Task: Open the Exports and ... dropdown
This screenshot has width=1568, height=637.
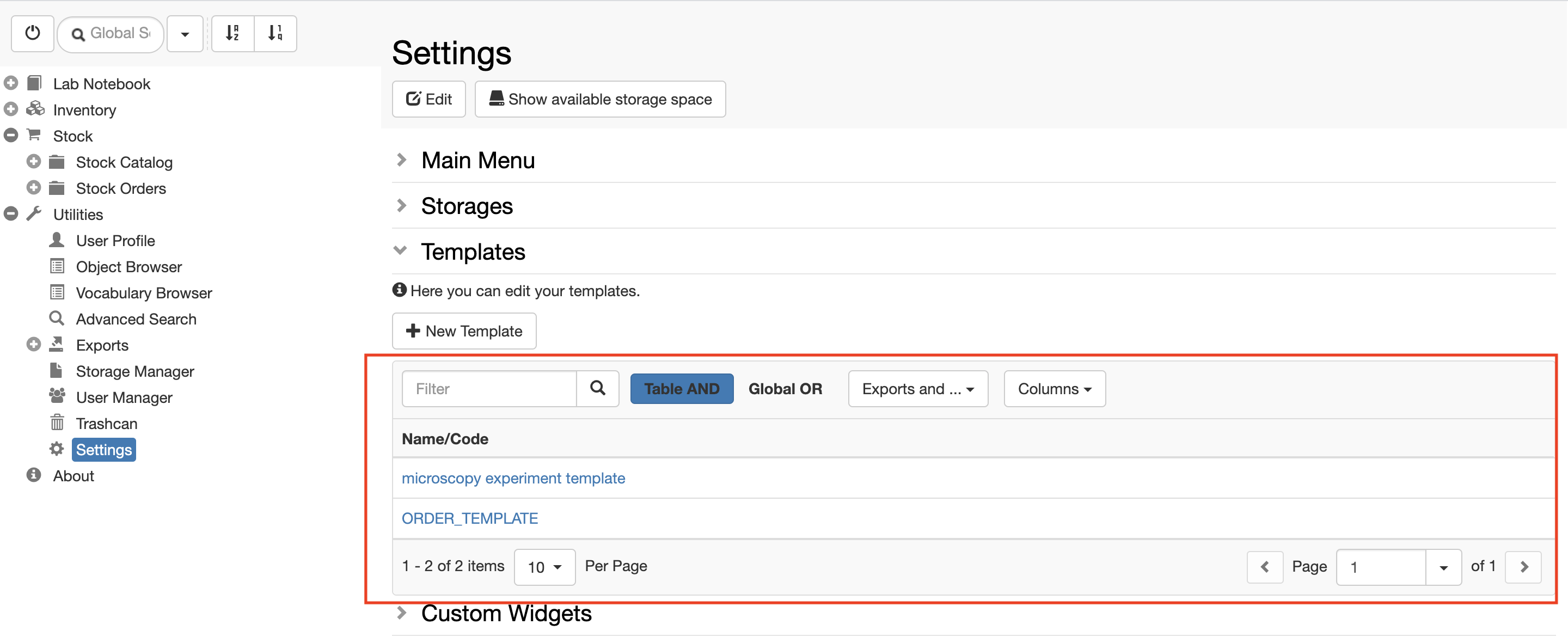Action: (x=918, y=389)
